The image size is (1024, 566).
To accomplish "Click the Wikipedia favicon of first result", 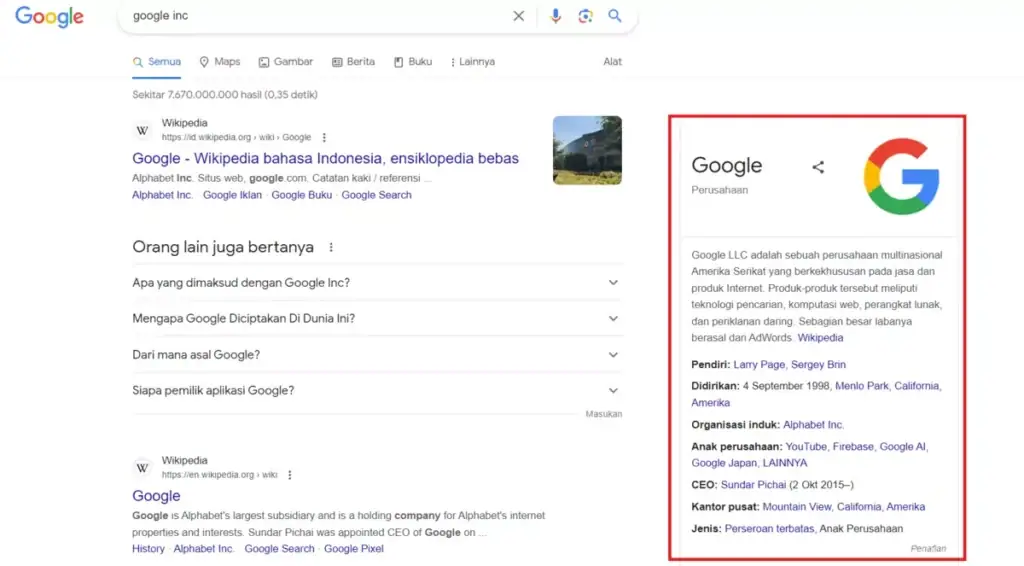I will 142,131.
